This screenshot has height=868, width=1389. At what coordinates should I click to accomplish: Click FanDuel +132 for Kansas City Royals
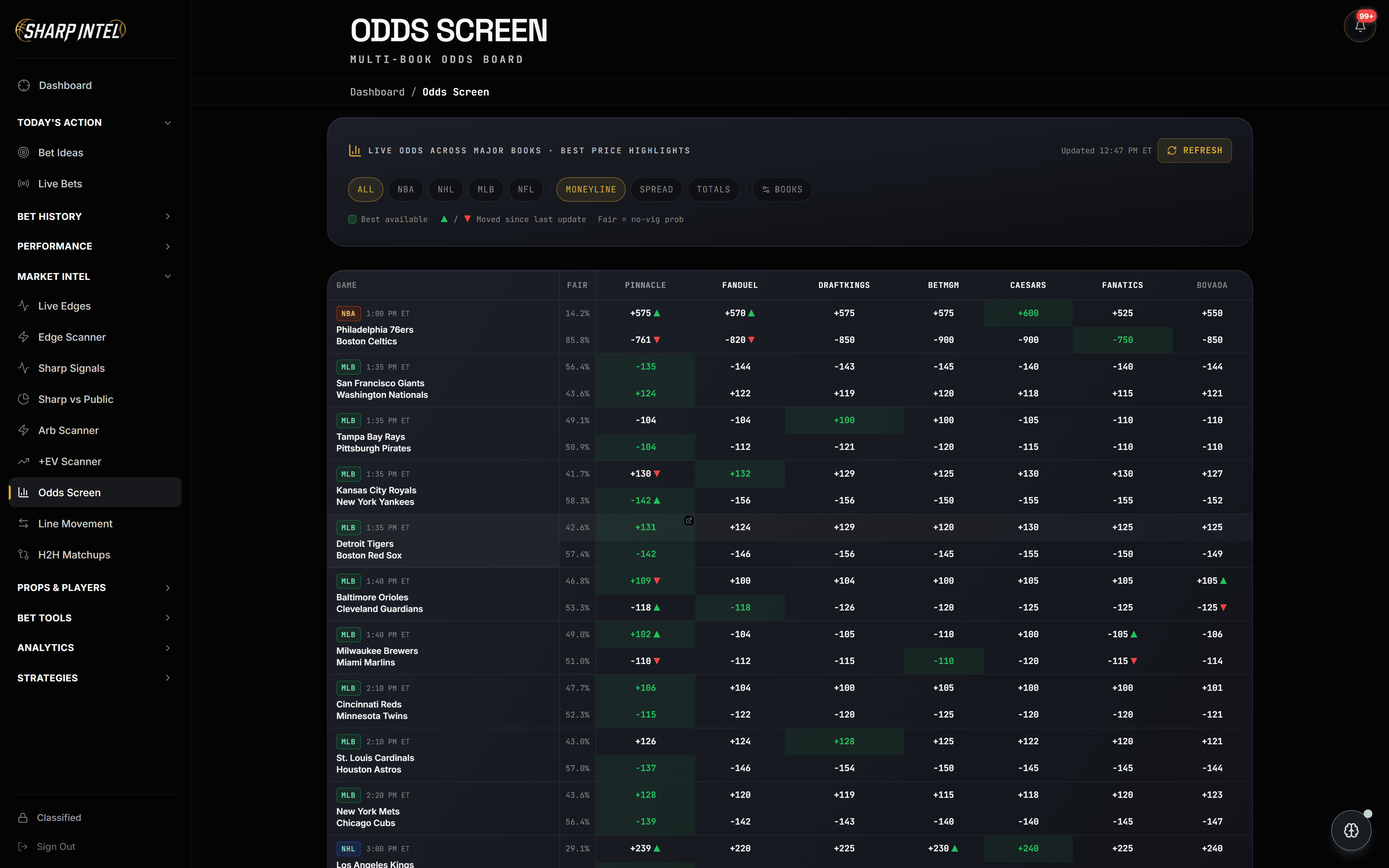click(740, 474)
